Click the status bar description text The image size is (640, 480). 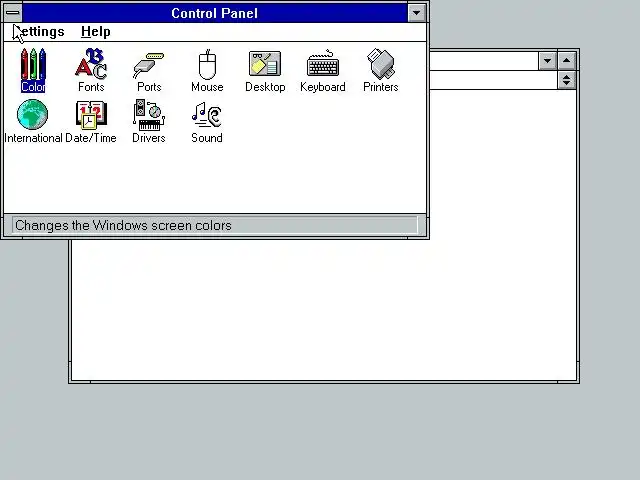123,225
